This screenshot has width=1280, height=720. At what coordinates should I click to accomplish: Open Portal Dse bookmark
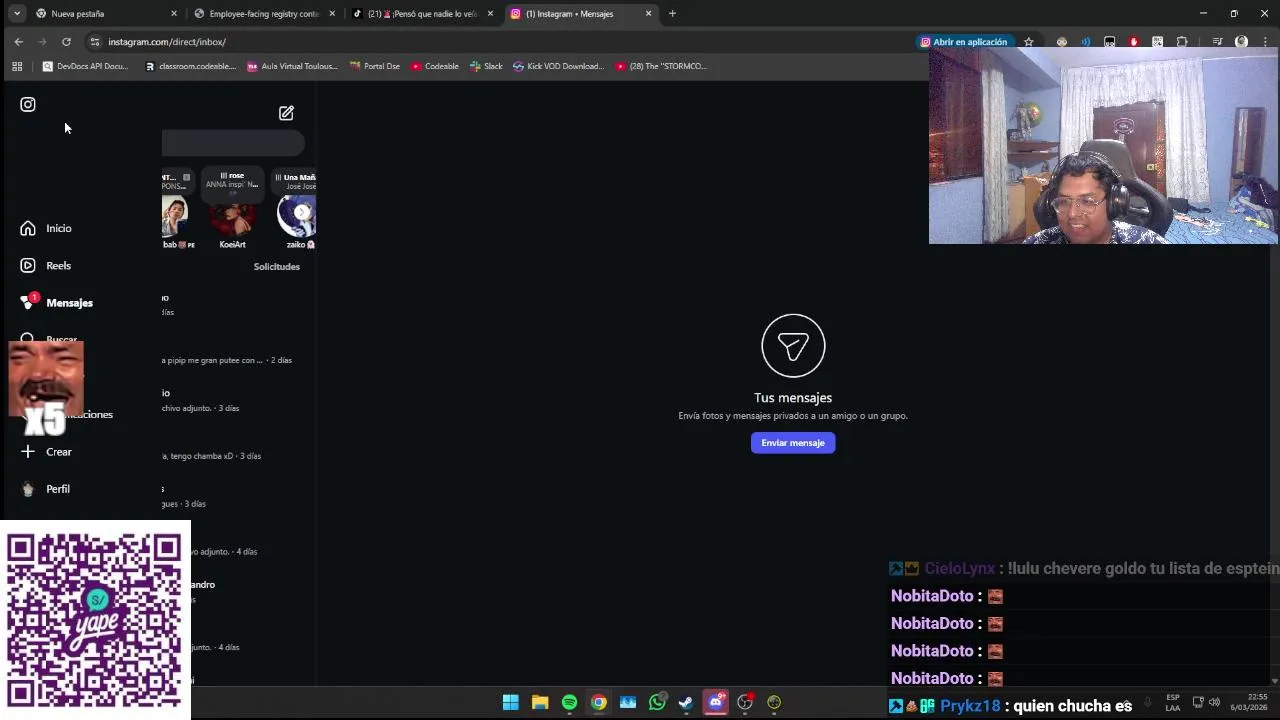[x=375, y=66]
